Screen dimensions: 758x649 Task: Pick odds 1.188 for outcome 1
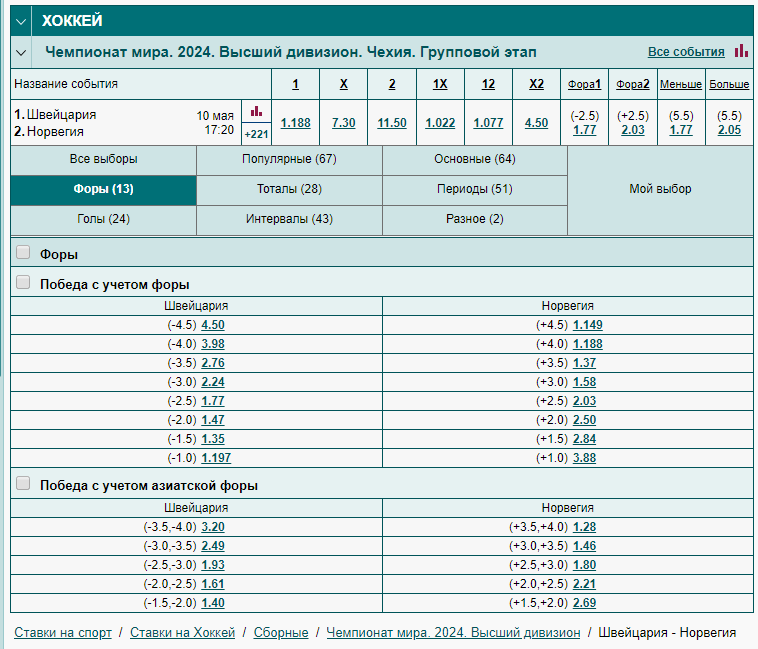pos(295,123)
